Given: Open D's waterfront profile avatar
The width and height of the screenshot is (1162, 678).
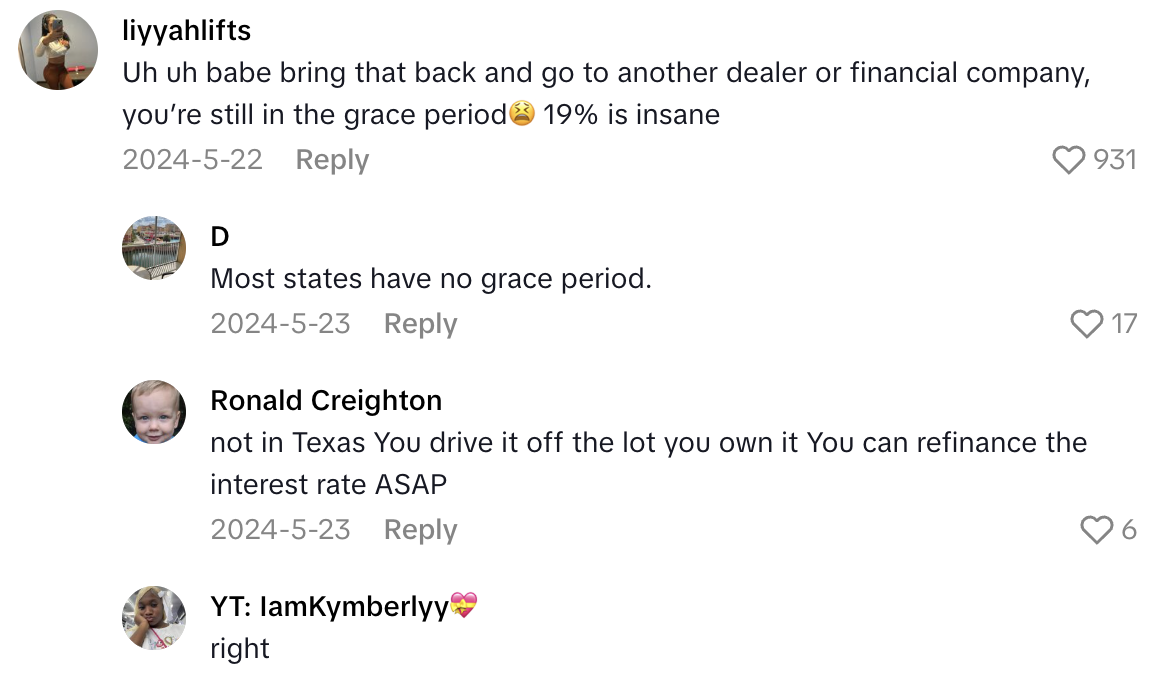Looking at the screenshot, I should [x=154, y=247].
